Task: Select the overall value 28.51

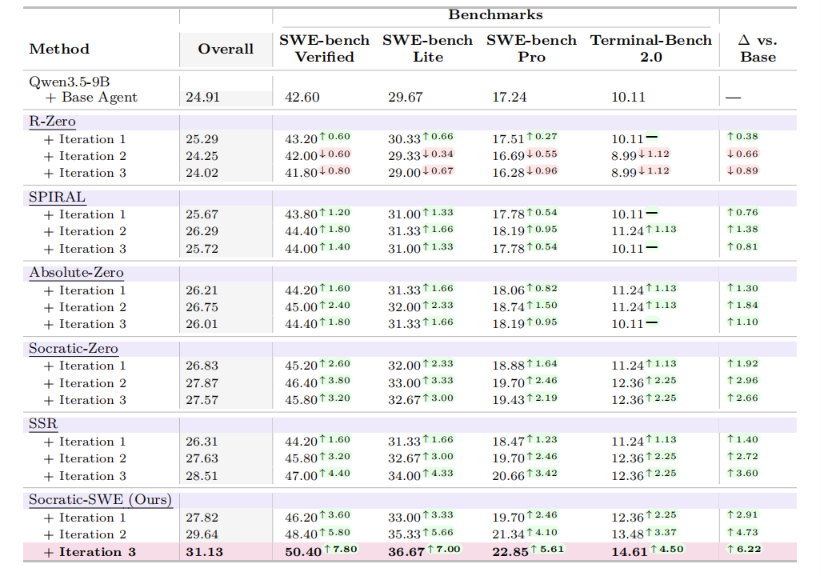Action: pyautogui.click(x=202, y=476)
